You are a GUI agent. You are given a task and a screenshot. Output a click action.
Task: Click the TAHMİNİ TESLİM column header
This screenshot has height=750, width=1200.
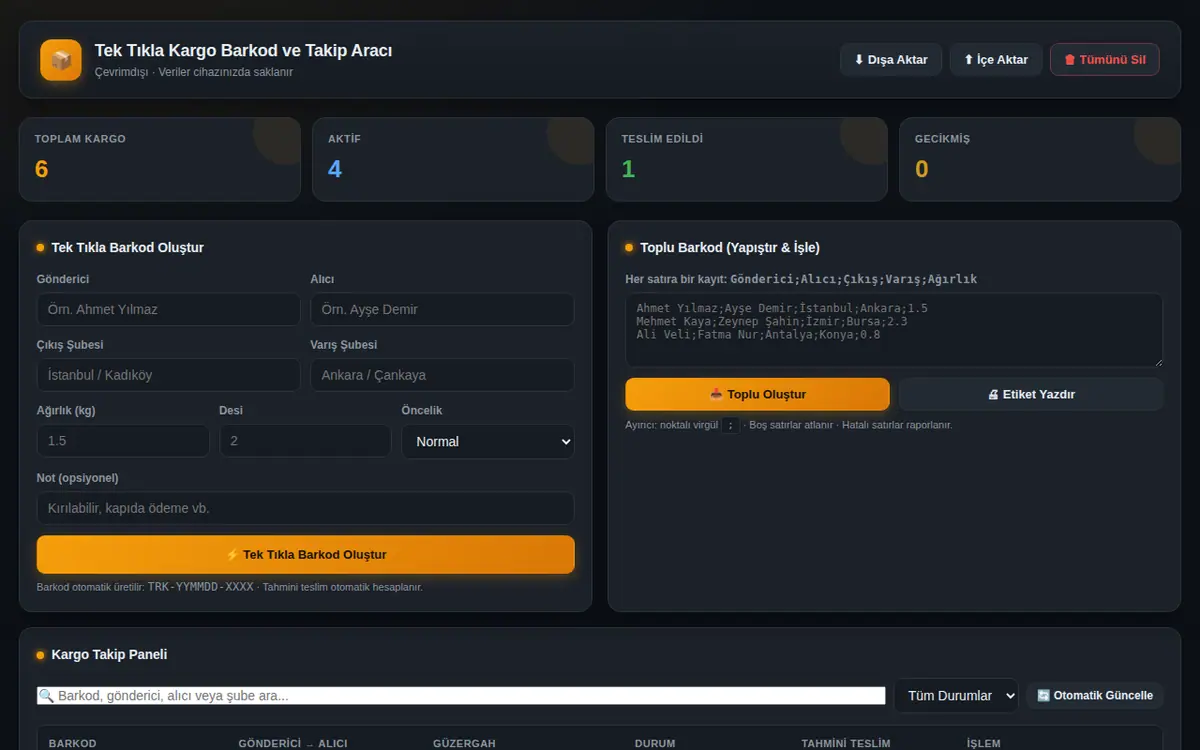pyautogui.click(x=846, y=744)
